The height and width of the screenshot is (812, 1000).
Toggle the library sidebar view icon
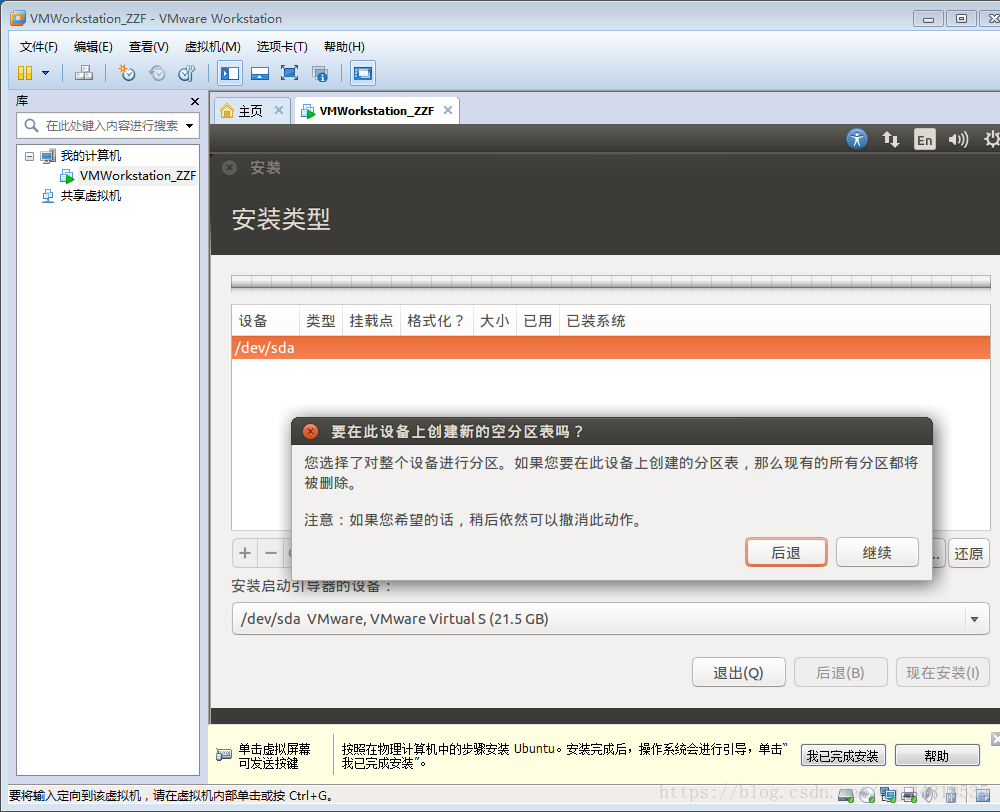(x=230, y=73)
